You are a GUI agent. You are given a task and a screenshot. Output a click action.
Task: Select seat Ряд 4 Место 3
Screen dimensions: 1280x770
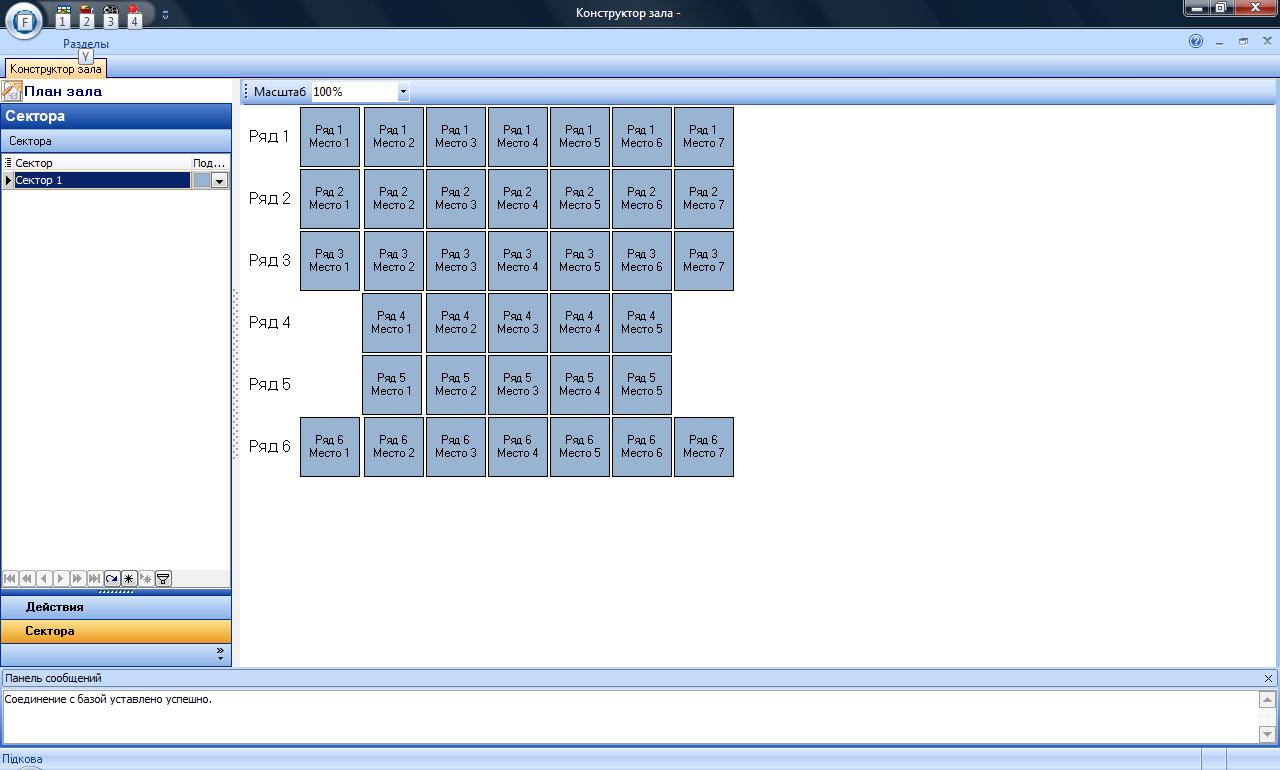tap(517, 322)
